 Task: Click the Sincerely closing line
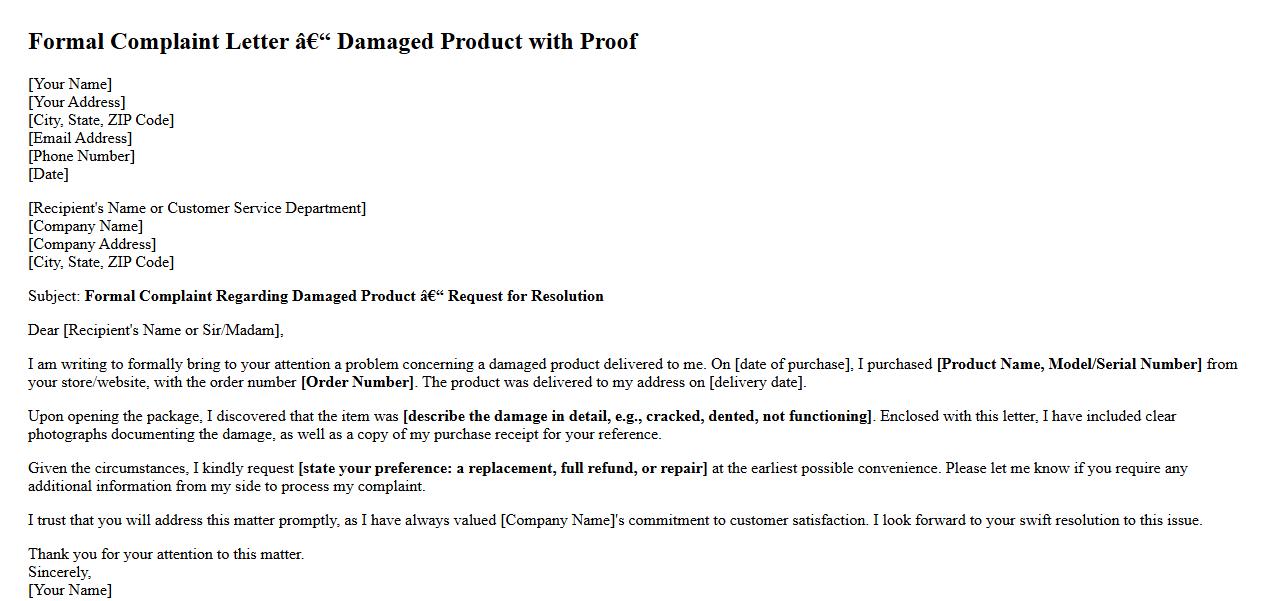[x=59, y=572]
